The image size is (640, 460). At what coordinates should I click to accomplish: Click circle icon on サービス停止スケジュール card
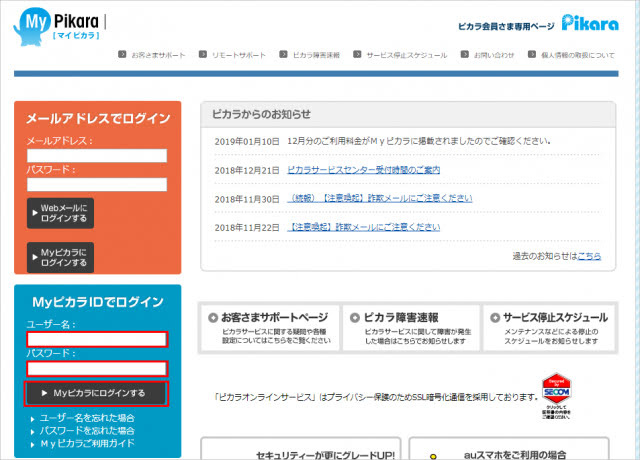click(x=495, y=318)
